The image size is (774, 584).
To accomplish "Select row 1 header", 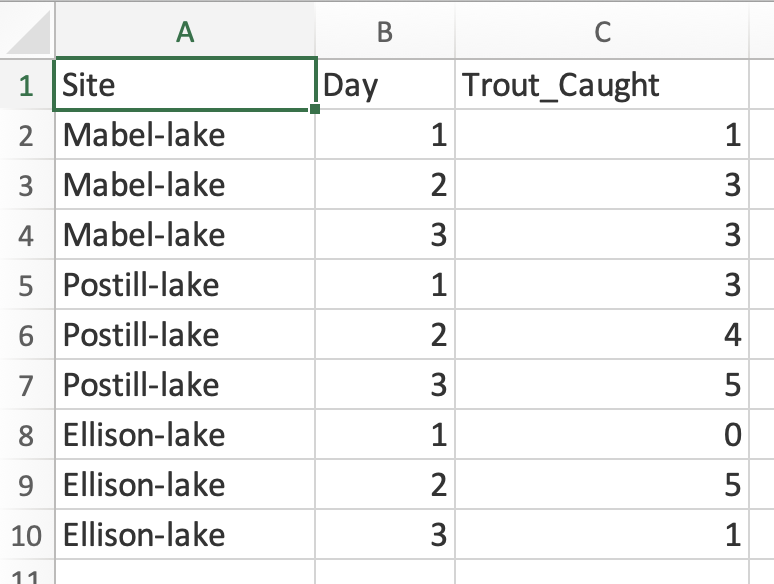I will [27, 85].
